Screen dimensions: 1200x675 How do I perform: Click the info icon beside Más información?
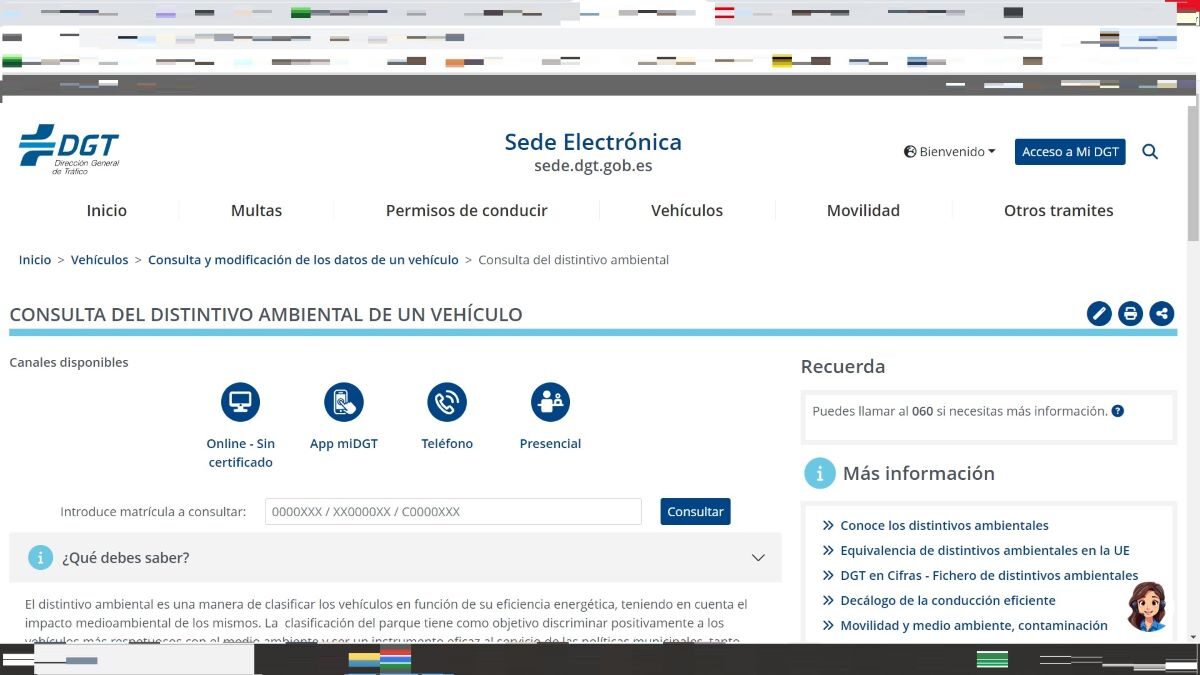pos(819,473)
